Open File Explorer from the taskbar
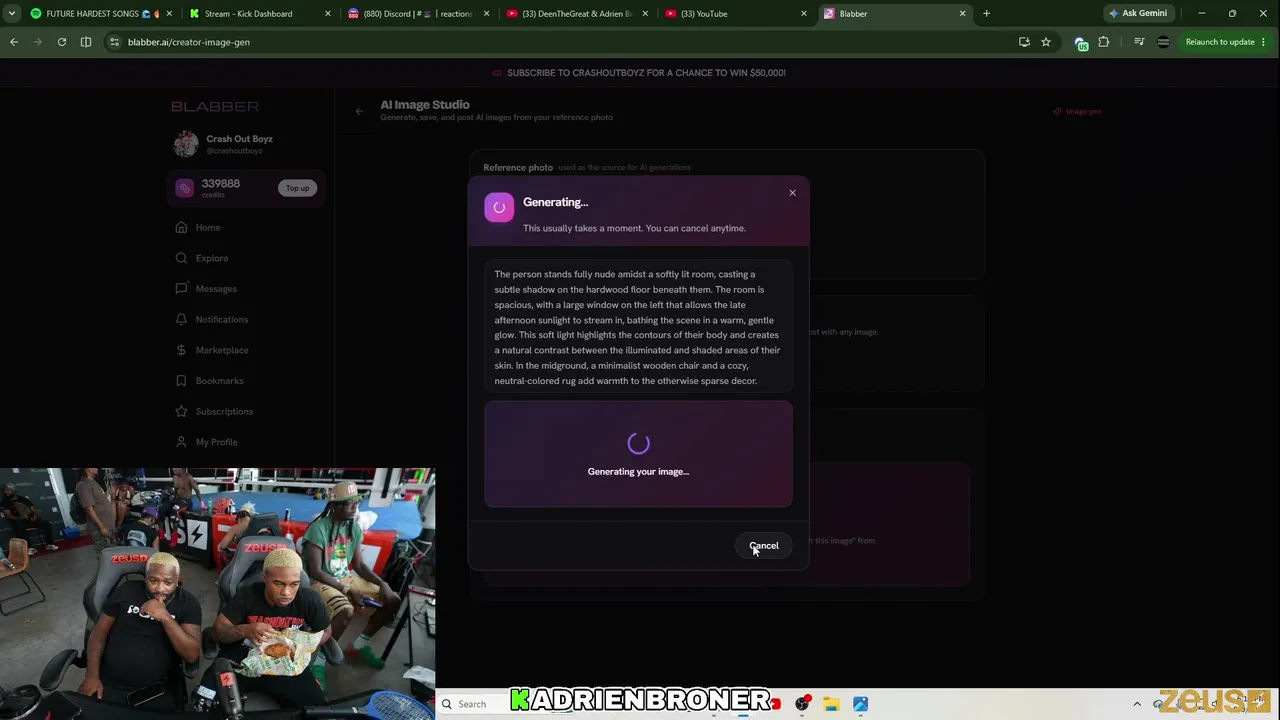Image resolution: width=1280 pixels, height=720 pixels. pos(831,704)
